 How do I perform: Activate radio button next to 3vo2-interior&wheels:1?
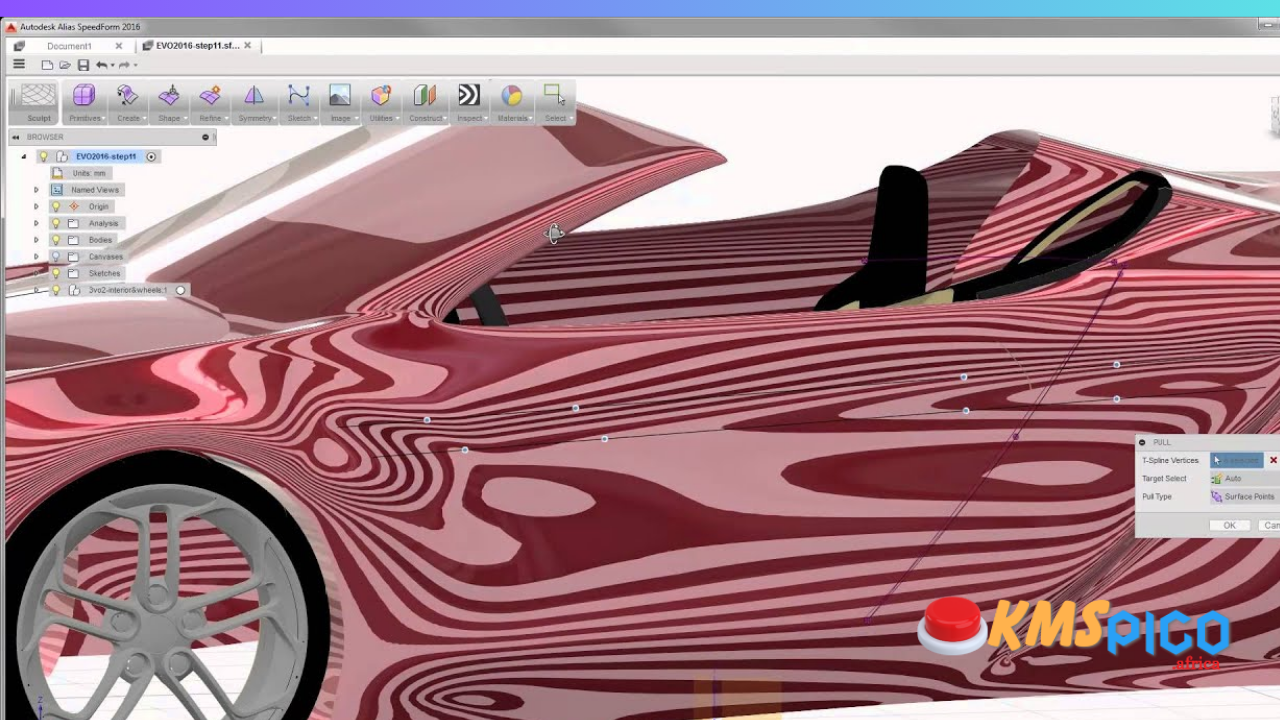click(x=180, y=290)
